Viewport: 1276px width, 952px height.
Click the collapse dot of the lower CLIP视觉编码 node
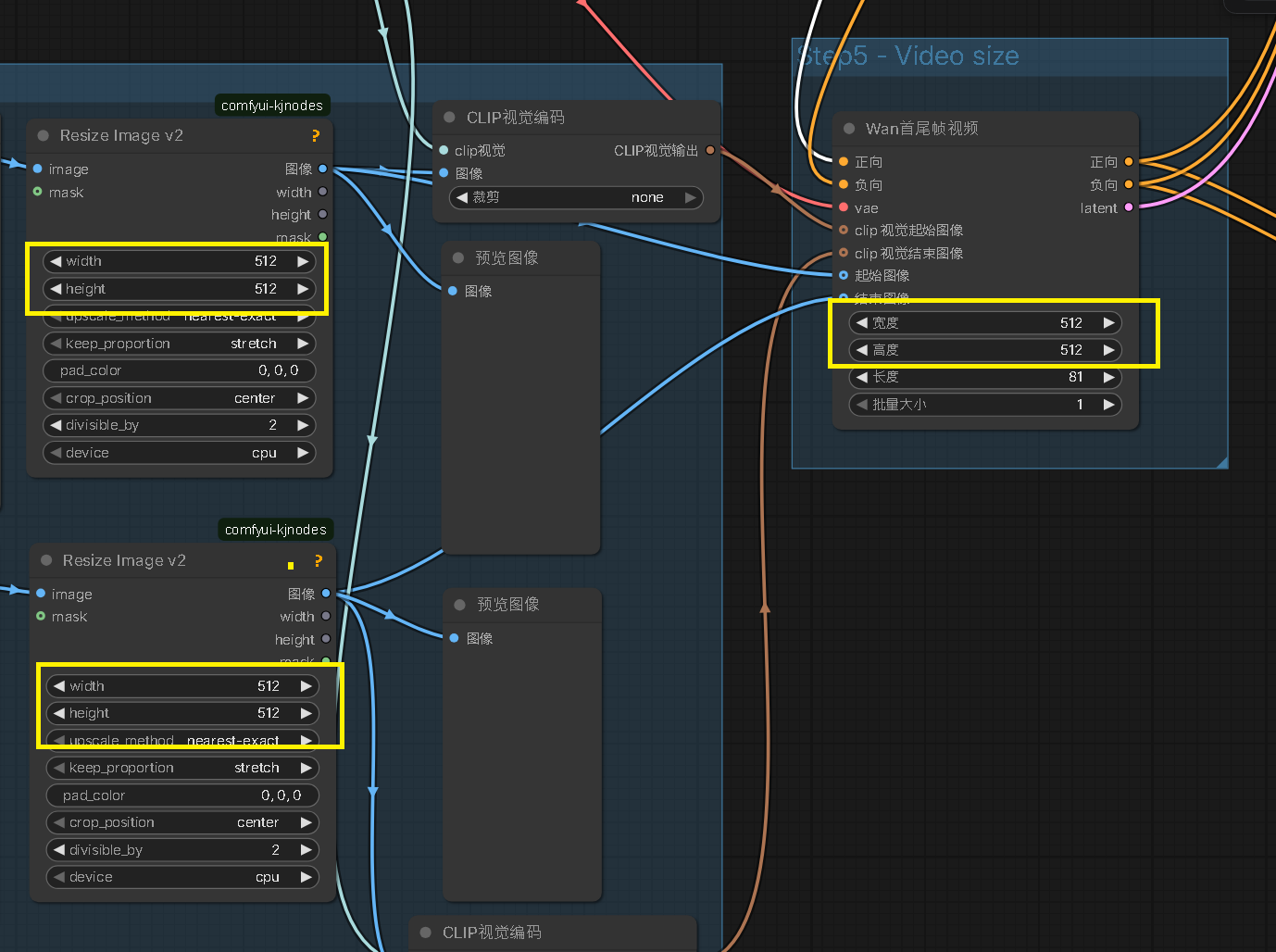point(426,933)
